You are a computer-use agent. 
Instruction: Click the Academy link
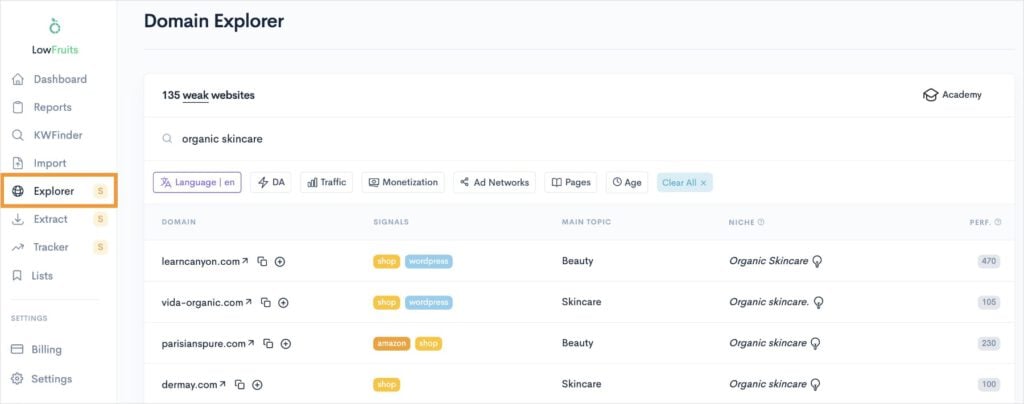952,95
